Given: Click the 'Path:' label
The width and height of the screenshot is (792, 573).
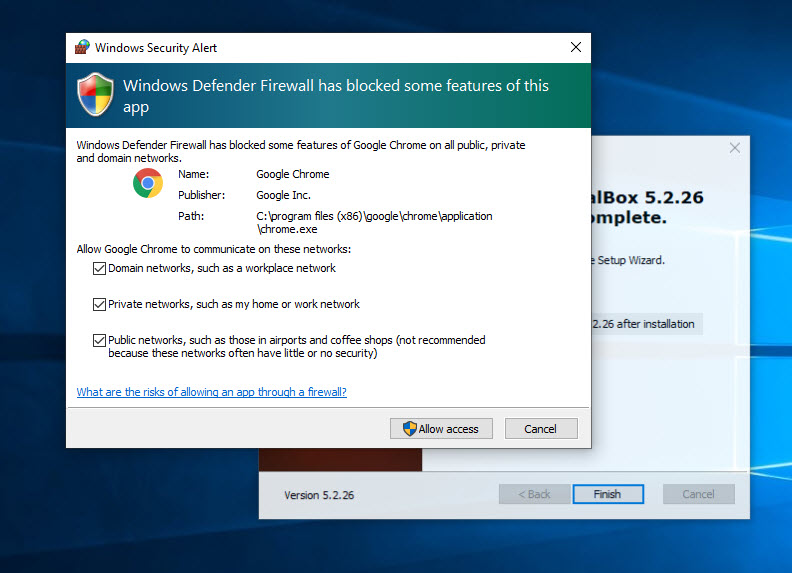Looking at the screenshot, I should tap(191, 216).
